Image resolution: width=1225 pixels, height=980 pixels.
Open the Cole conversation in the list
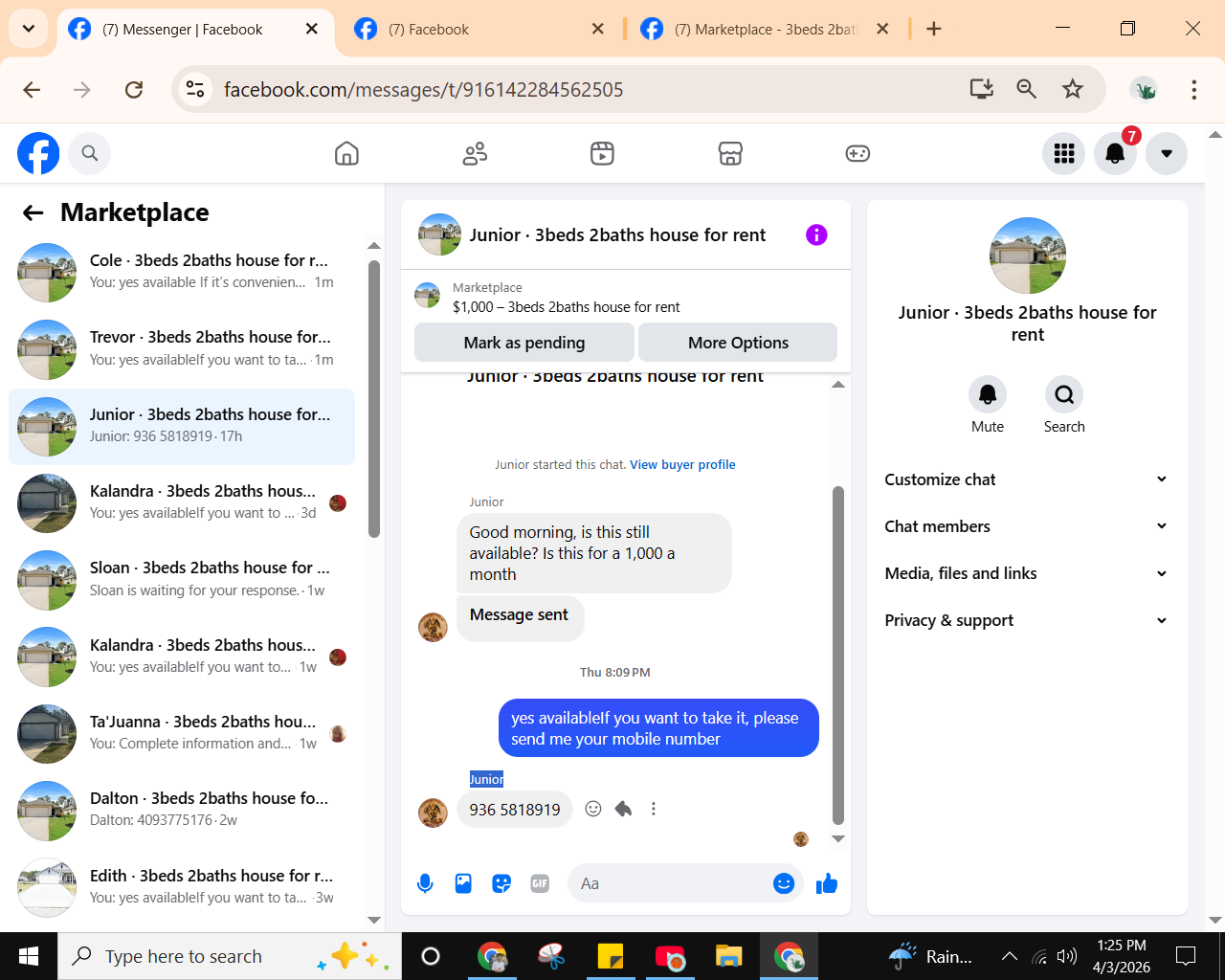182,272
